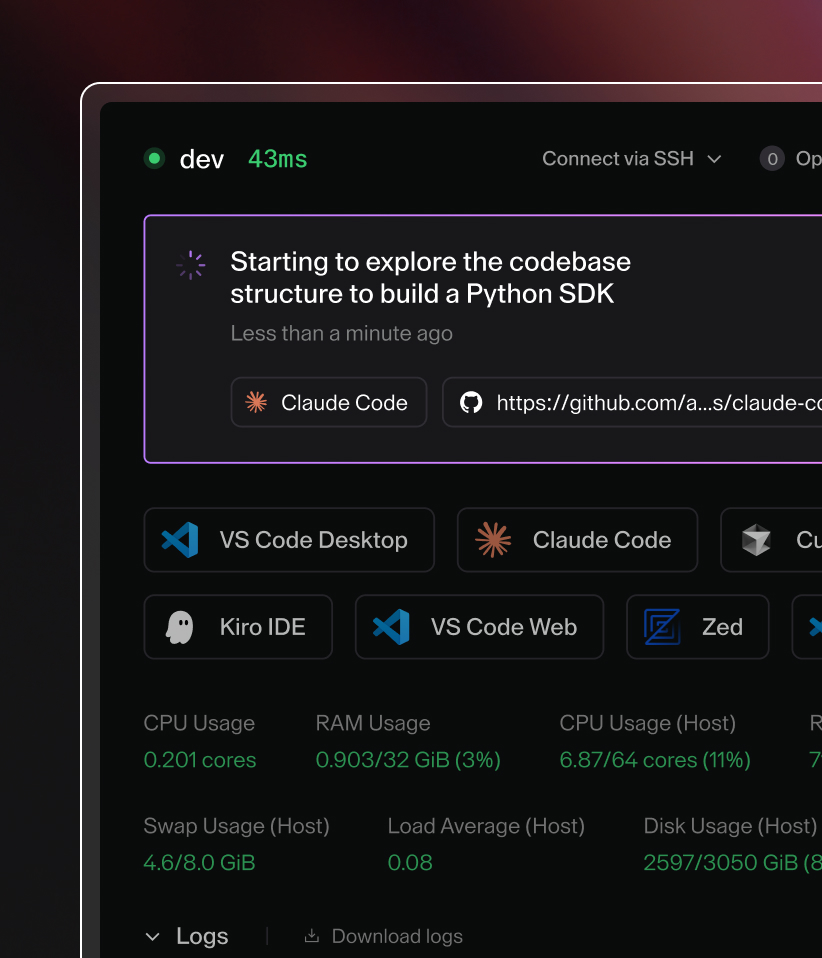
Task: Open the environment in VS Code Web
Action: pos(479,627)
